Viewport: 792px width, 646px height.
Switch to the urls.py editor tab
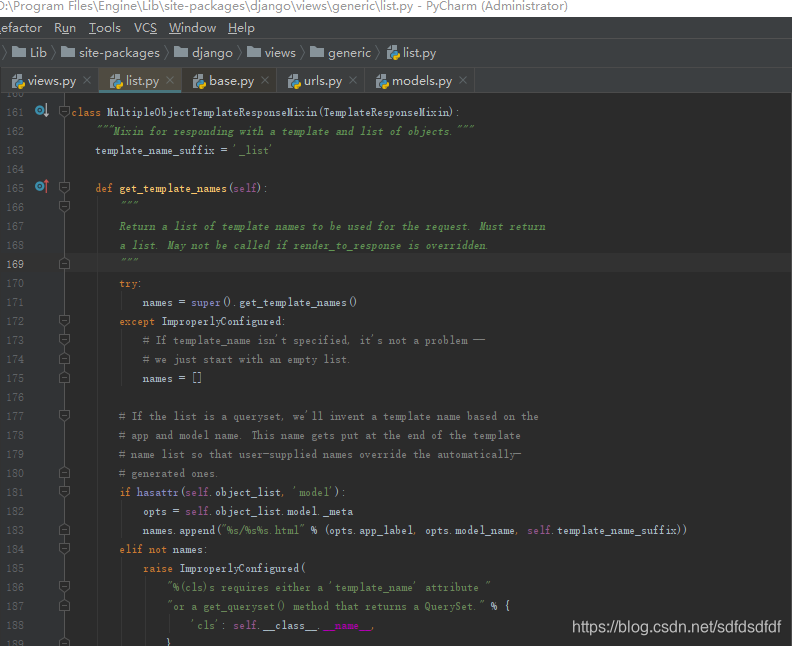coord(323,81)
